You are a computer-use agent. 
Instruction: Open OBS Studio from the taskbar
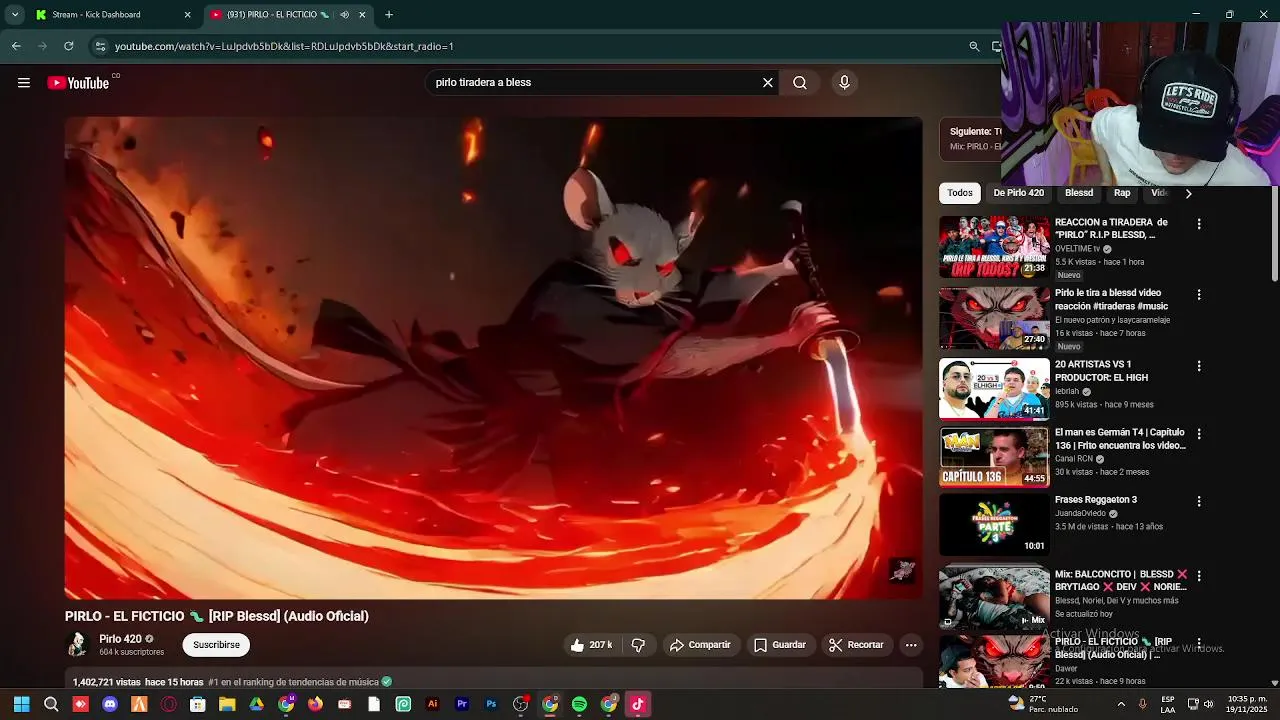coord(520,704)
